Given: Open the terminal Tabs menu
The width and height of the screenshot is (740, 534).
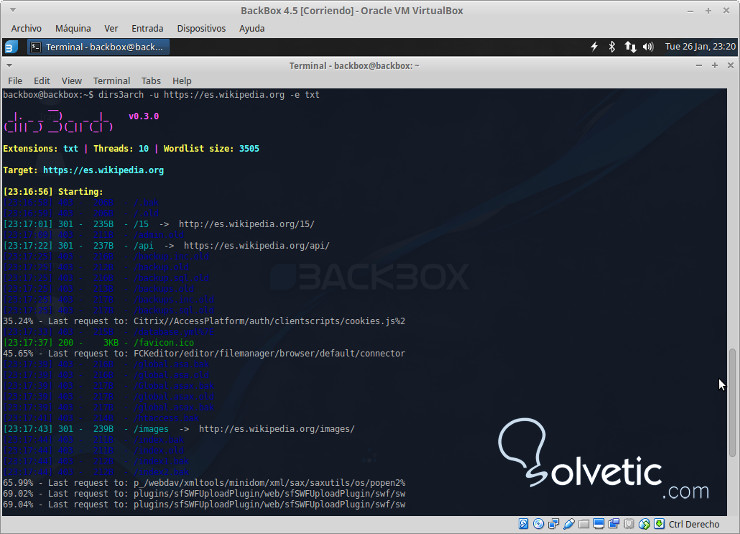Looking at the screenshot, I should click(151, 81).
